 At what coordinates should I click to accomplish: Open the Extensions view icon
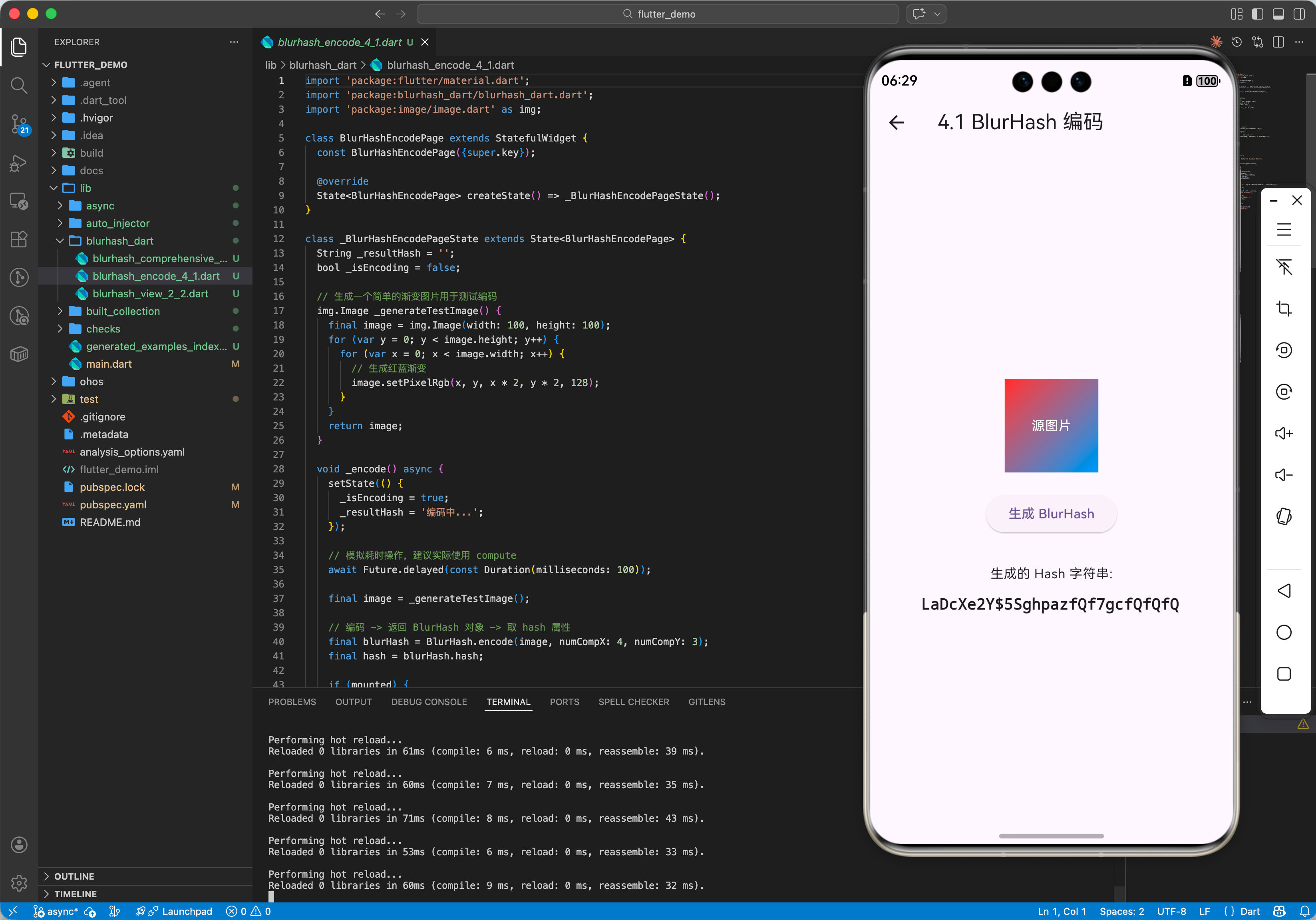[19, 239]
